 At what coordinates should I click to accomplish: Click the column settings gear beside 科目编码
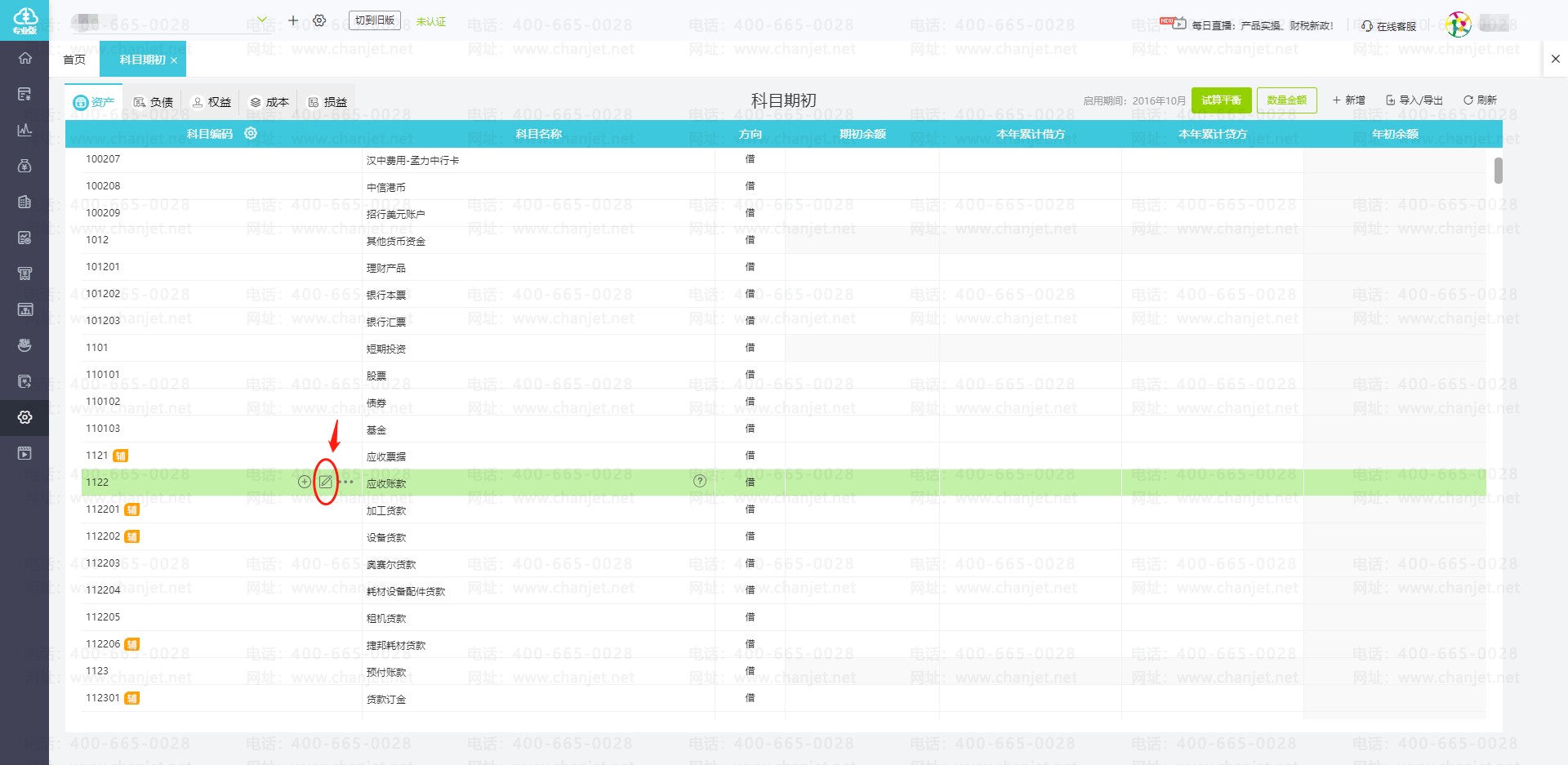click(251, 133)
